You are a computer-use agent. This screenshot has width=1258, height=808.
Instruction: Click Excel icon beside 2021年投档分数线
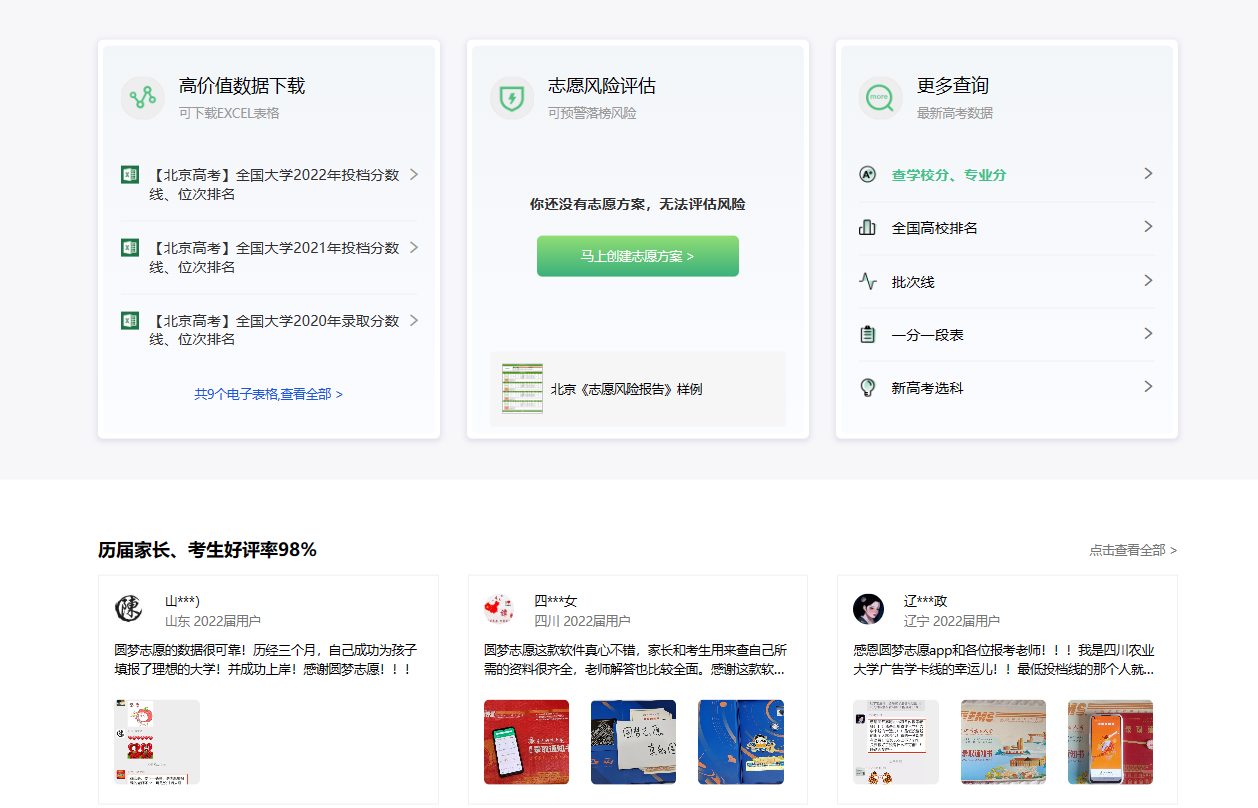point(129,247)
